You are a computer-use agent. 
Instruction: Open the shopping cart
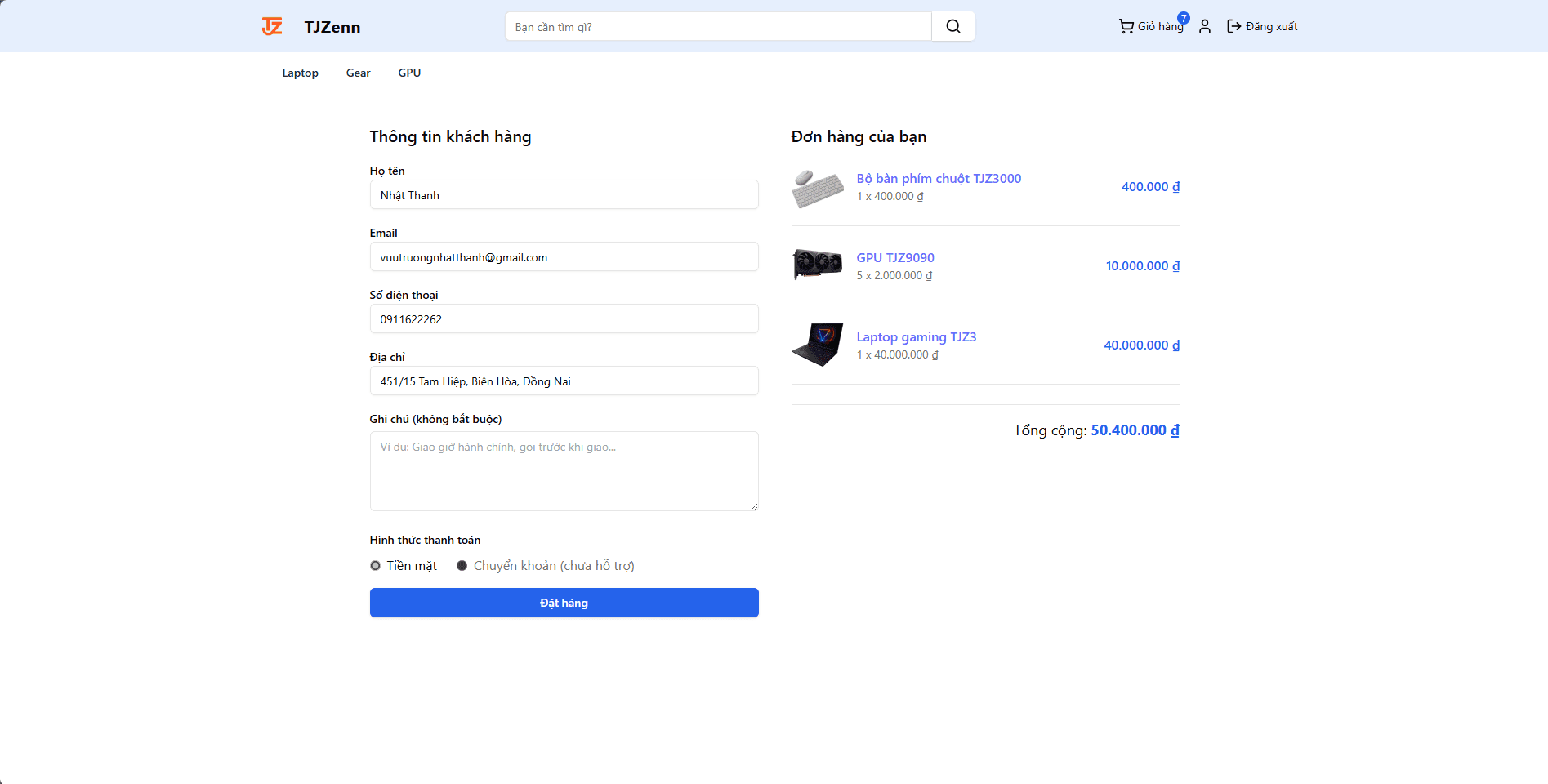click(x=1150, y=27)
